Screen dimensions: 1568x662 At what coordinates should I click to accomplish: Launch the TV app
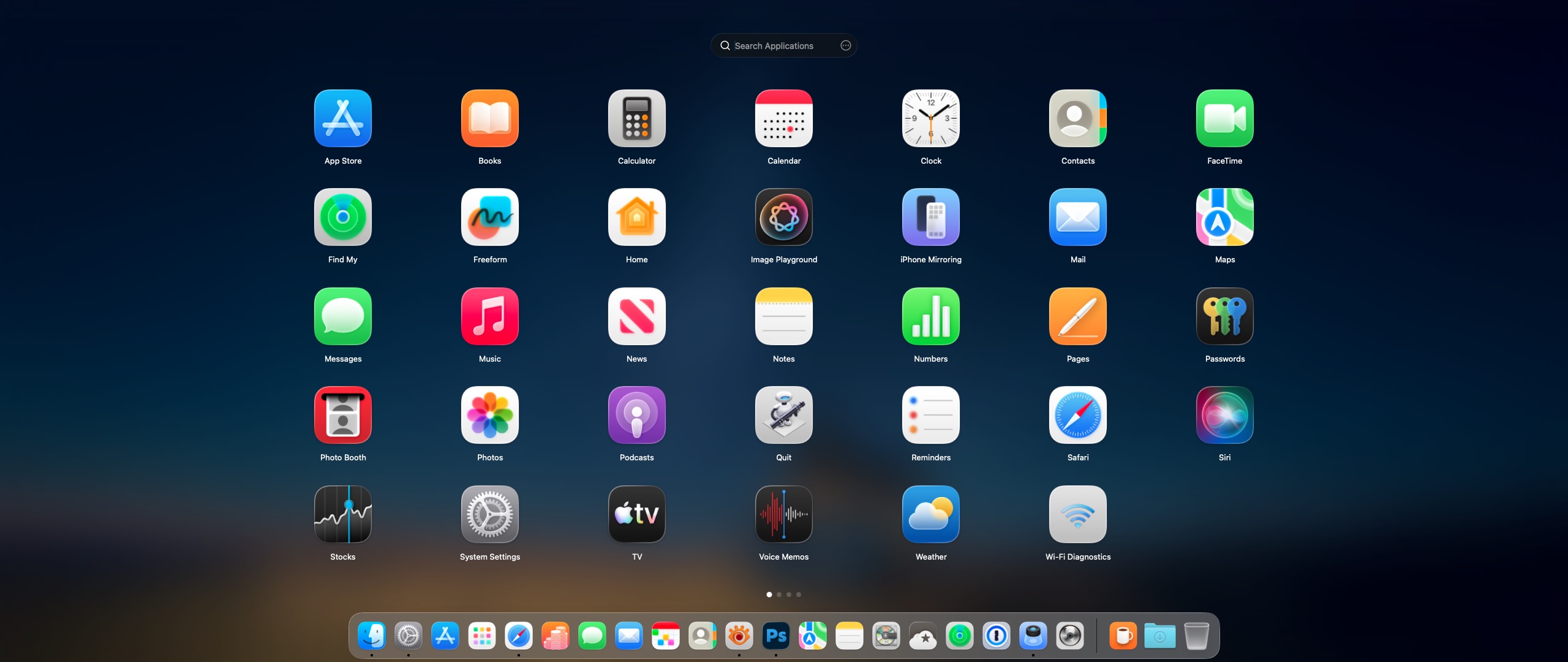[636, 514]
